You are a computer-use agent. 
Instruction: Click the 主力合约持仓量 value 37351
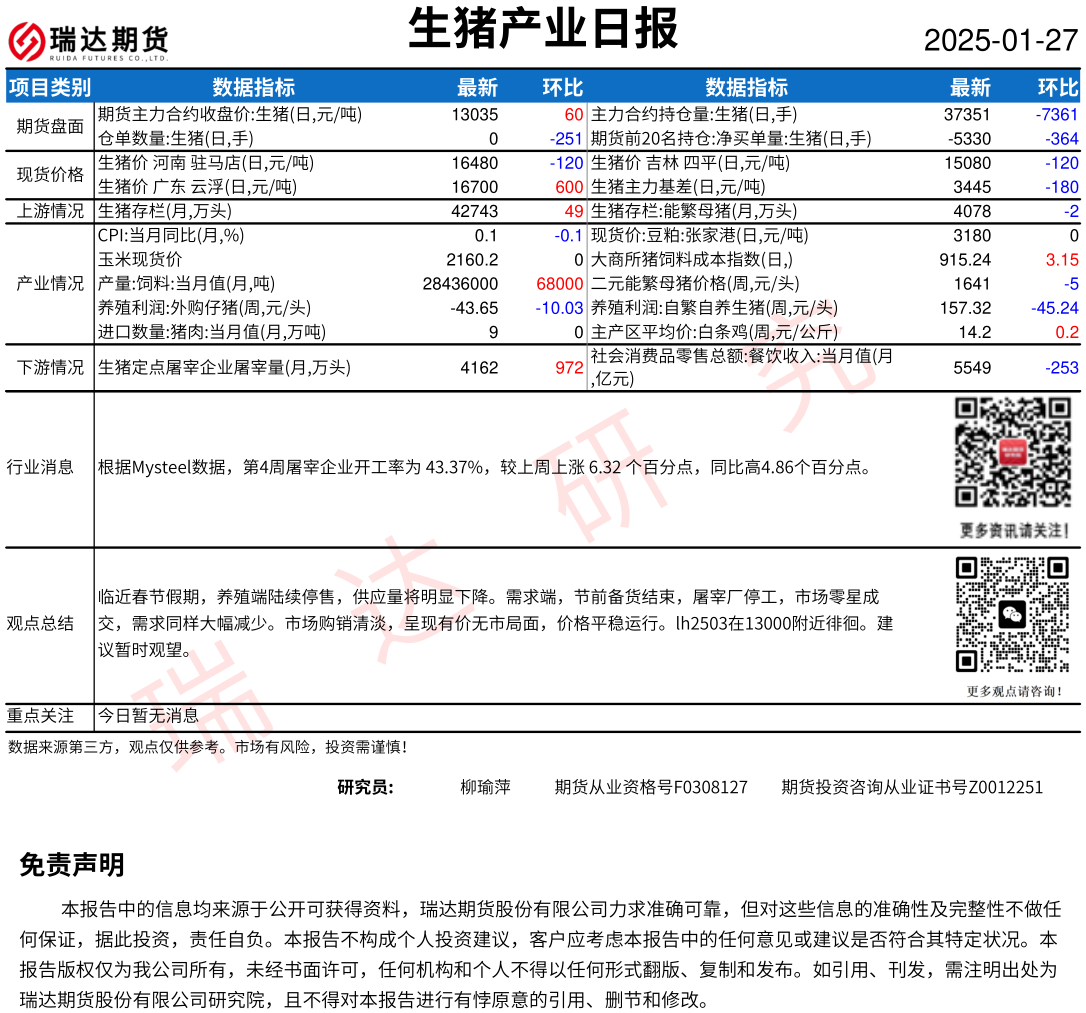point(967,114)
